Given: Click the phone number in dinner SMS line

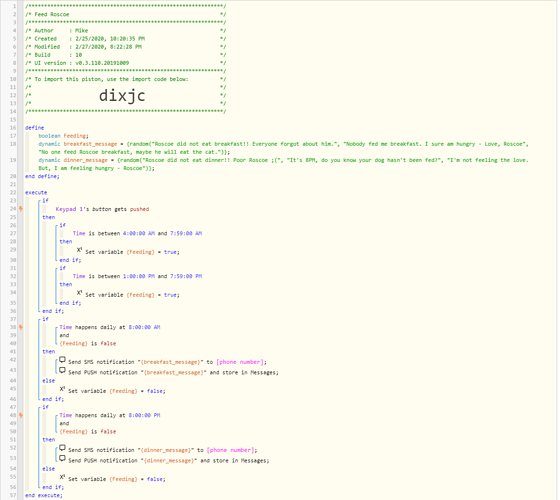Looking at the screenshot, I should click(x=230, y=450).
